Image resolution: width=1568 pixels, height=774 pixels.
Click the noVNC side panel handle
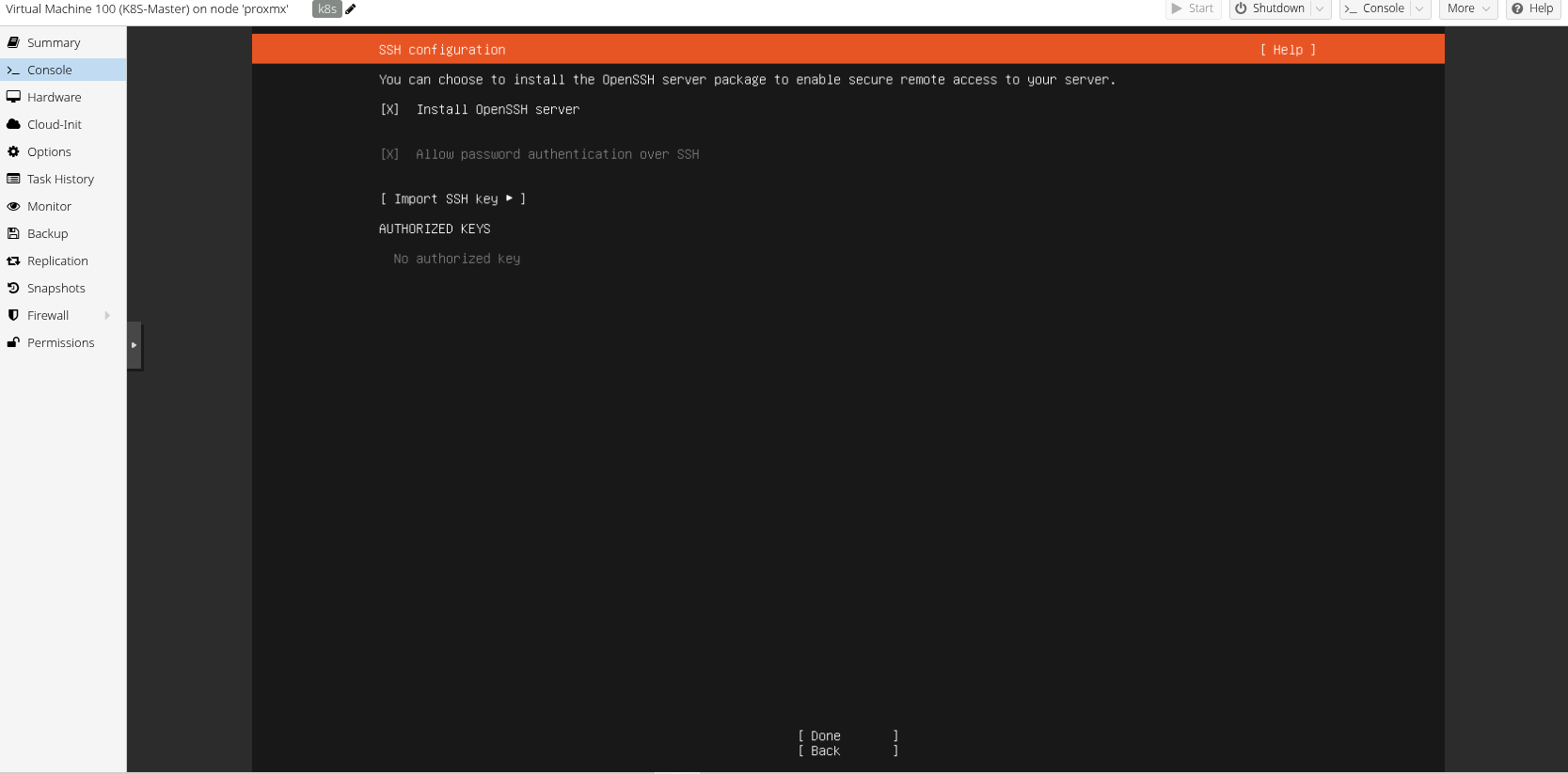point(135,345)
